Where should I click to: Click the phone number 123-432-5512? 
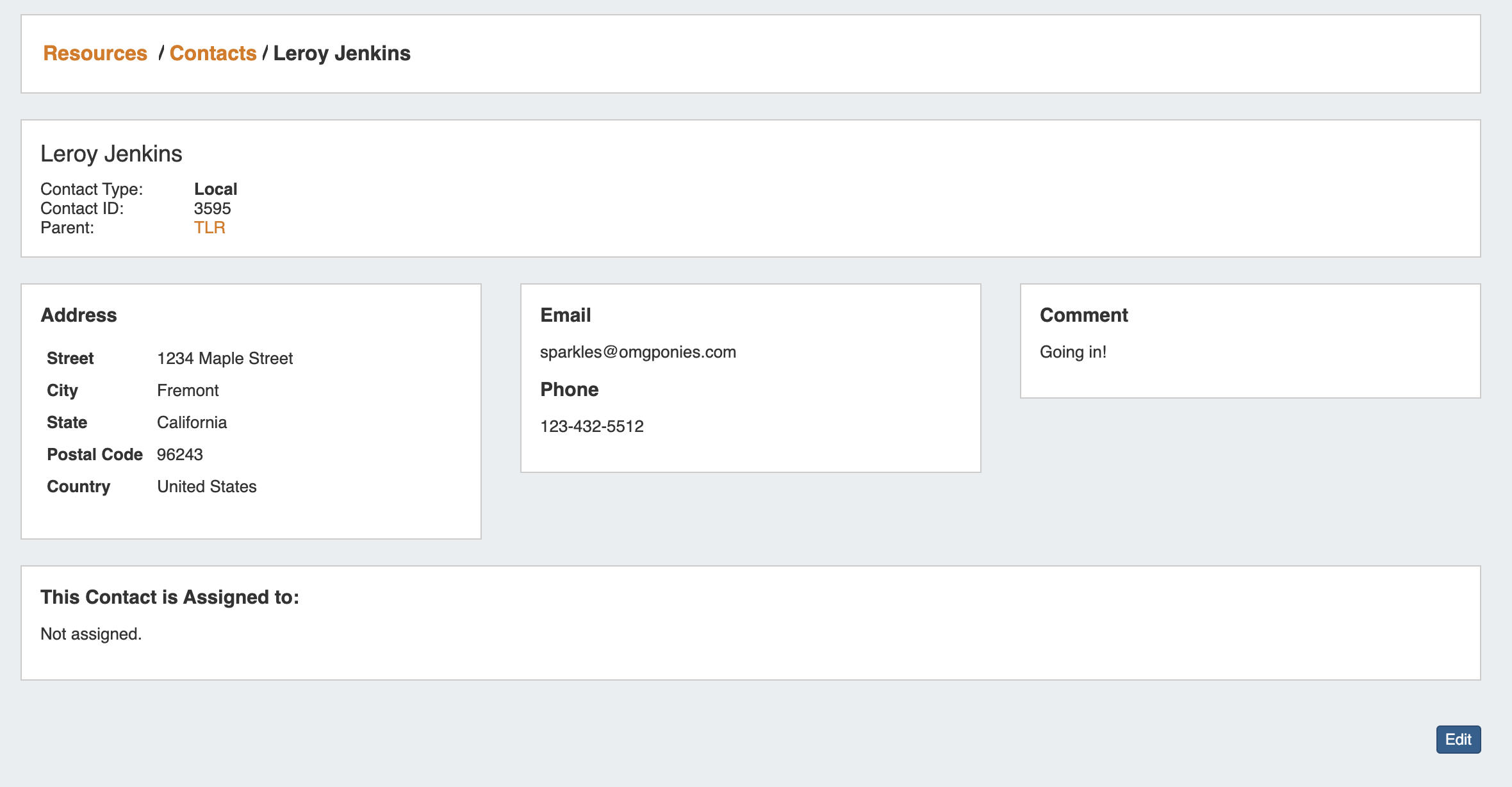[x=591, y=426]
